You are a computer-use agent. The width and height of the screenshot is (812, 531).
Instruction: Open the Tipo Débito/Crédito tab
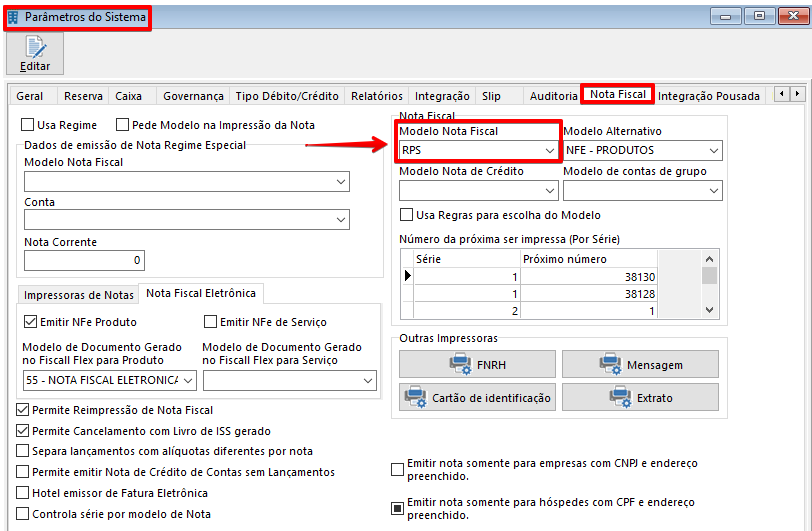point(287,96)
